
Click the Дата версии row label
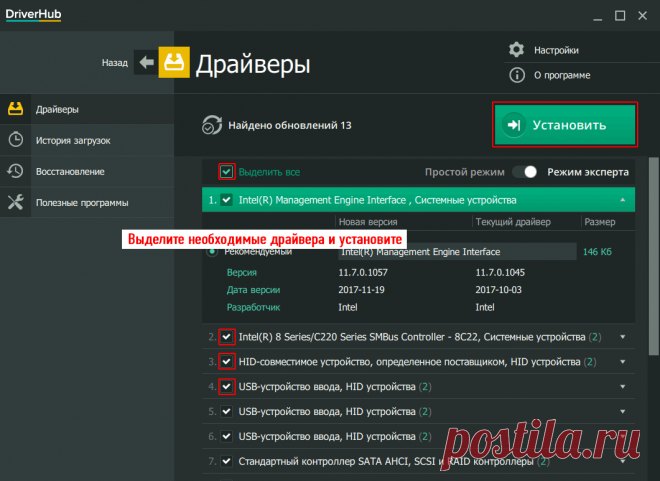pyautogui.click(x=253, y=290)
